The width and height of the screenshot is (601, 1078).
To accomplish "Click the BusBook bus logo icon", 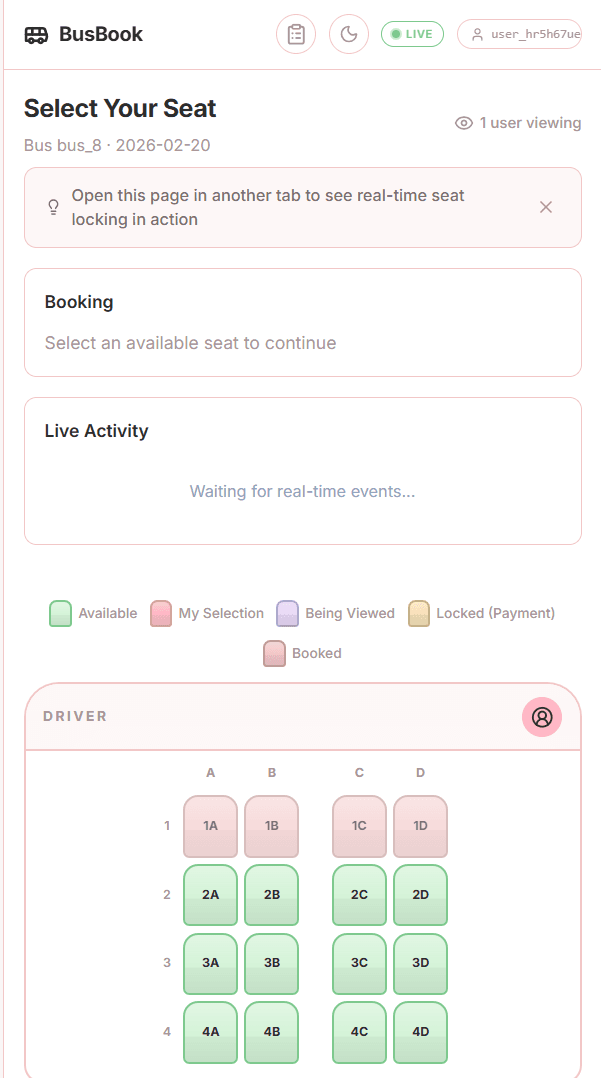I will coord(36,34).
